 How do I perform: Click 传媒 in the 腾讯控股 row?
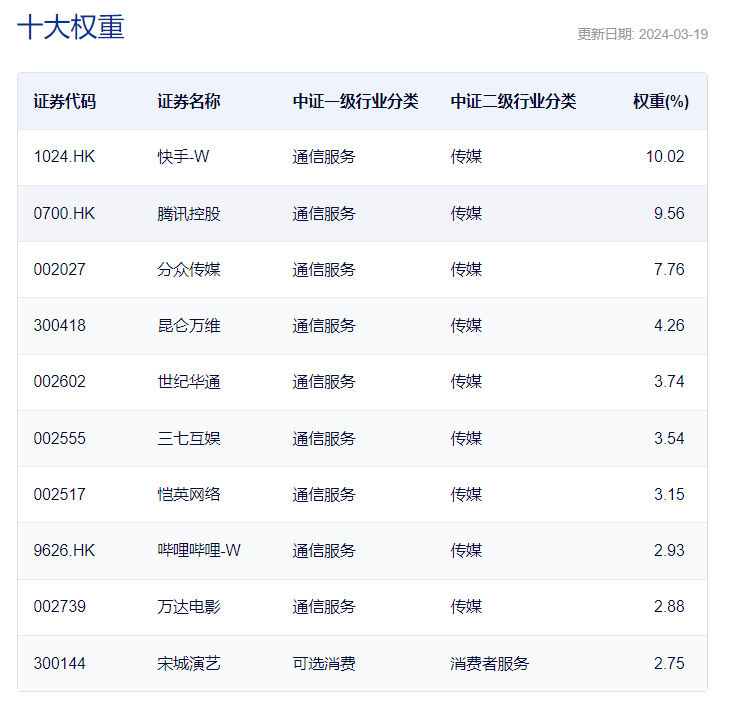[466, 213]
